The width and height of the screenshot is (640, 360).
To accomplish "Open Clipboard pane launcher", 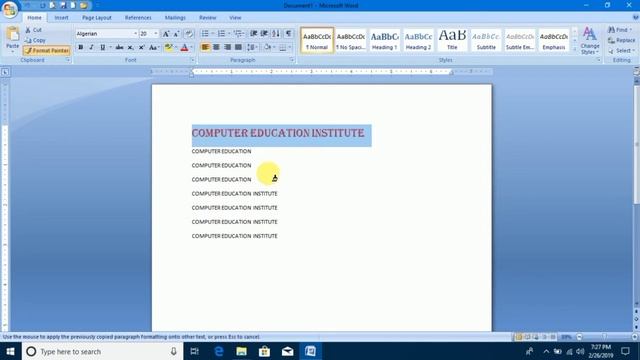I will click(68, 60).
